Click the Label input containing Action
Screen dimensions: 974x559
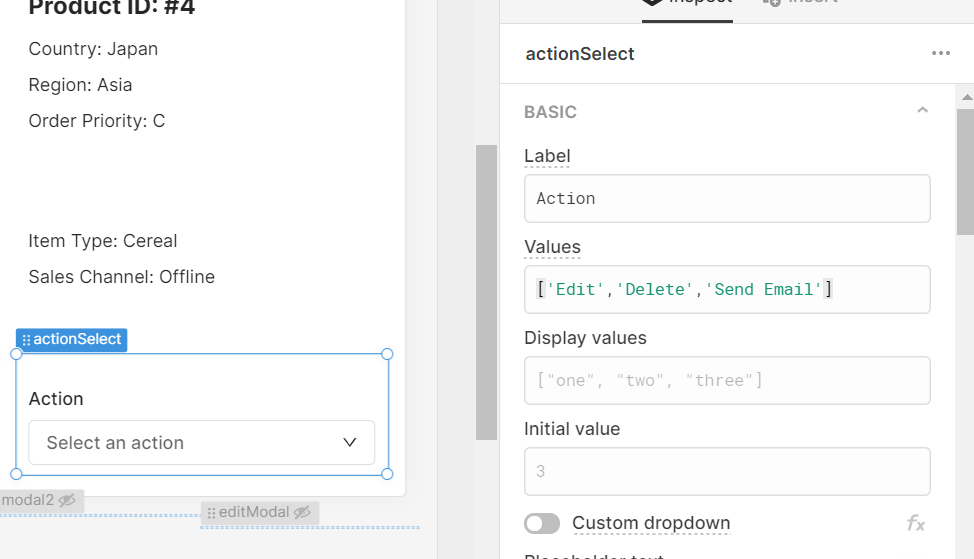[727, 199]
